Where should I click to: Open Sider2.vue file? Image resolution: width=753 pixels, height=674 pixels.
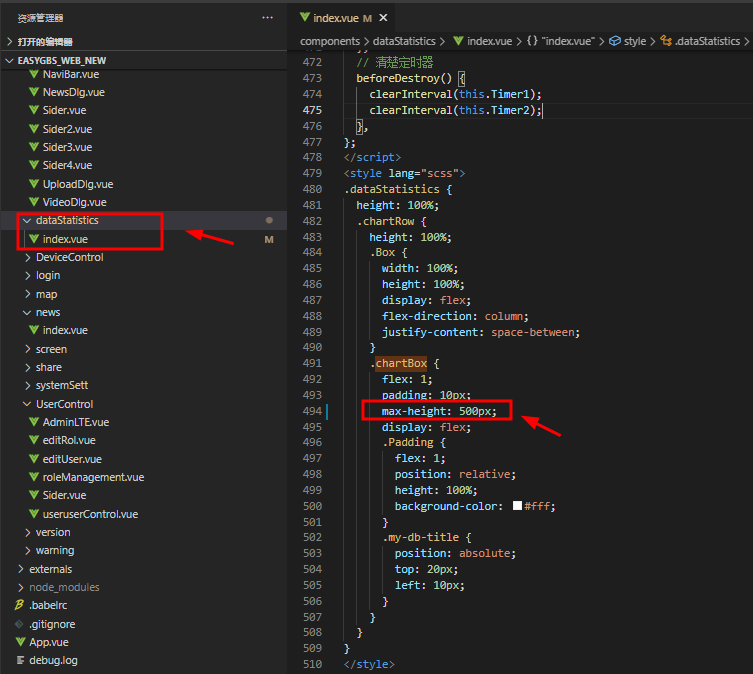click(x=67, y=129)
